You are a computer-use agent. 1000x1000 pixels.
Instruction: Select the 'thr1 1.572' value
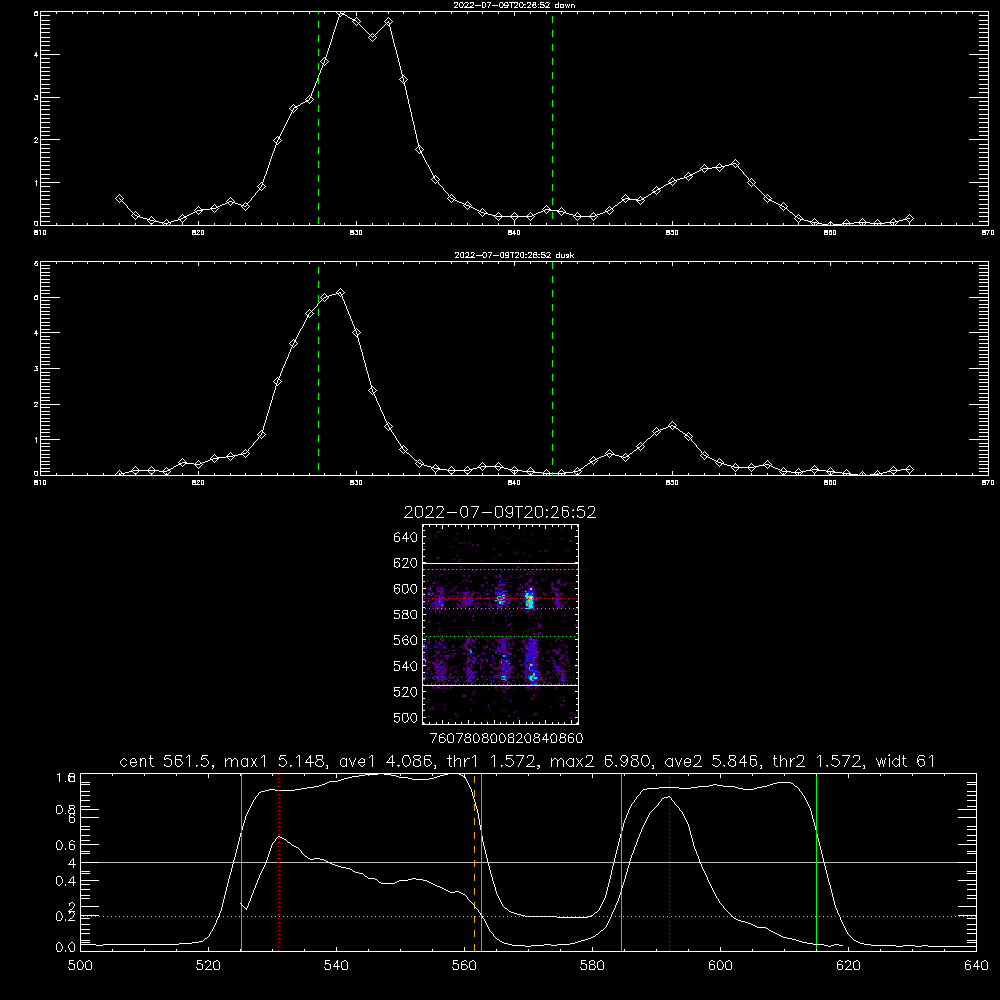pos(491,761)
